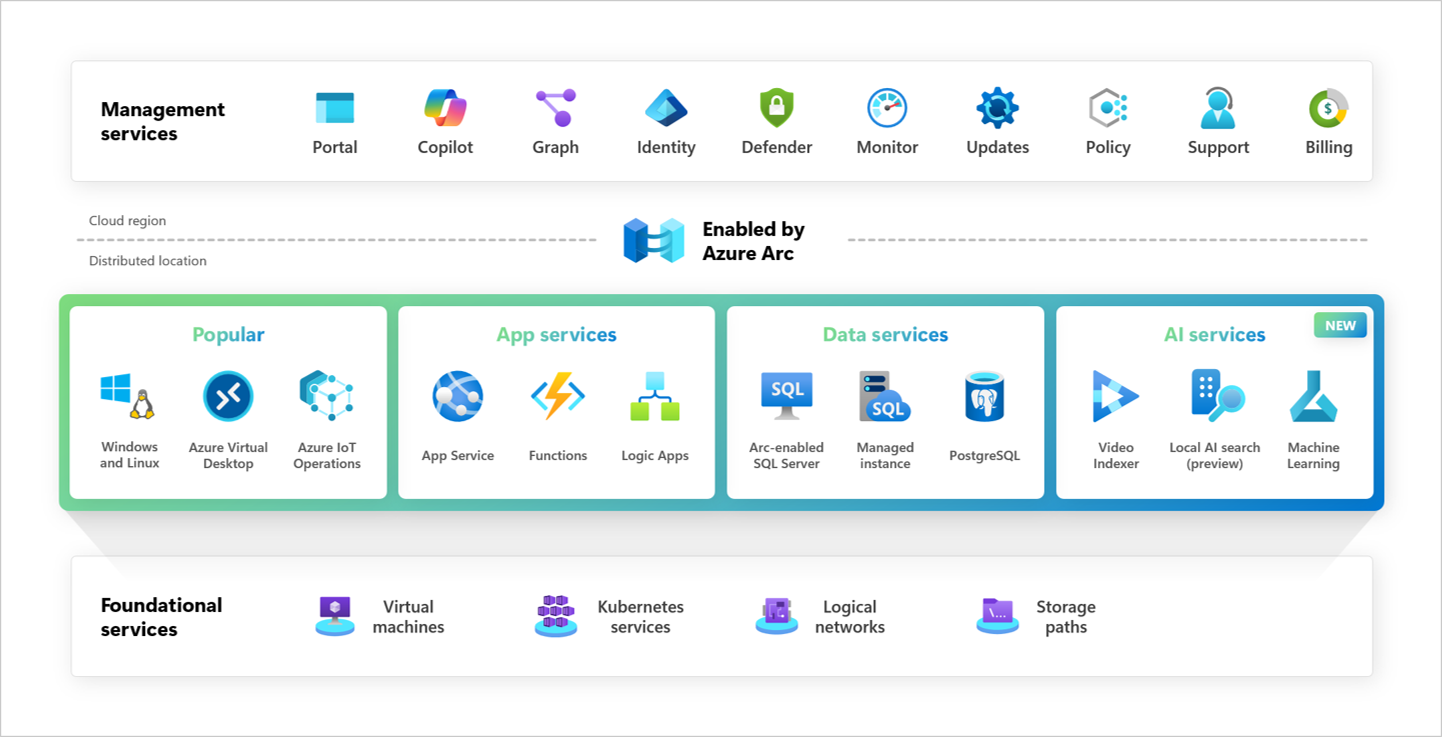Select the Policy service icon
The height and width of the screenshot is (737, 1442).
tap(1108, 105)
